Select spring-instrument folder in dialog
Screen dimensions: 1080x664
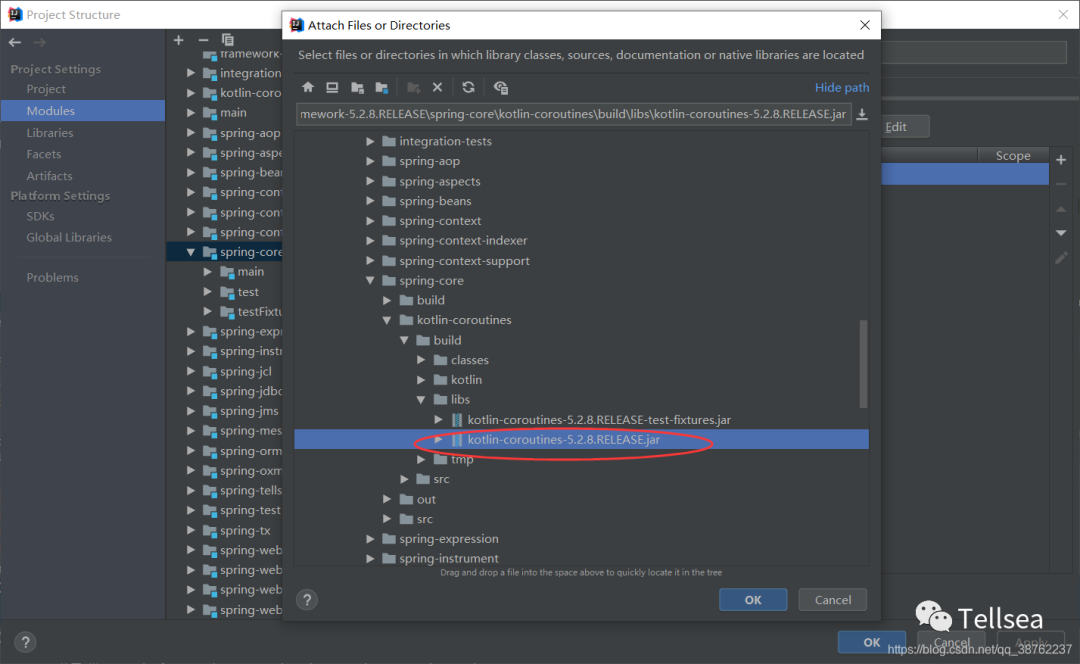click(x=448, y=559)
